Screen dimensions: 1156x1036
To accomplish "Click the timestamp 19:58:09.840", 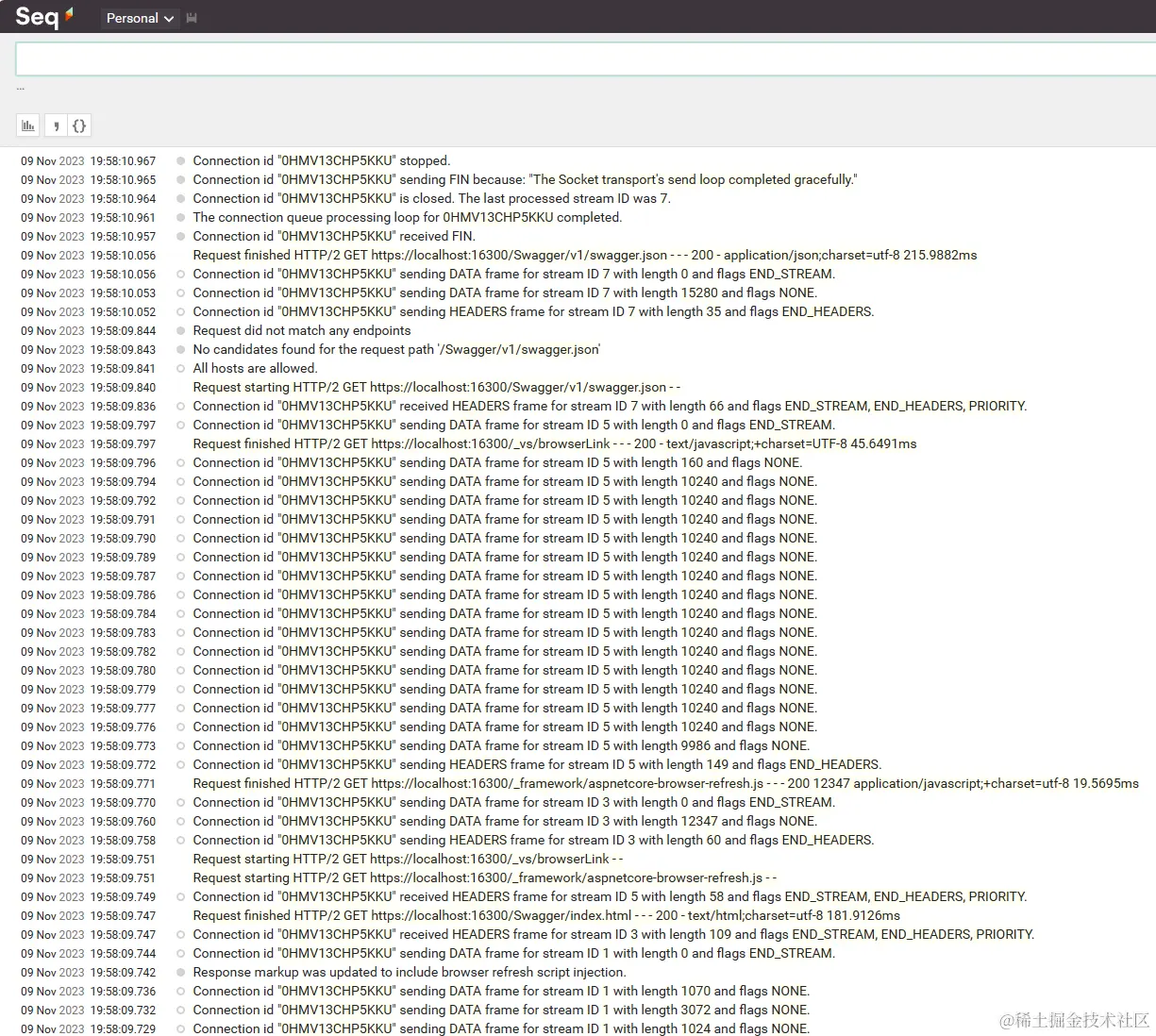I will coord(124,388).
